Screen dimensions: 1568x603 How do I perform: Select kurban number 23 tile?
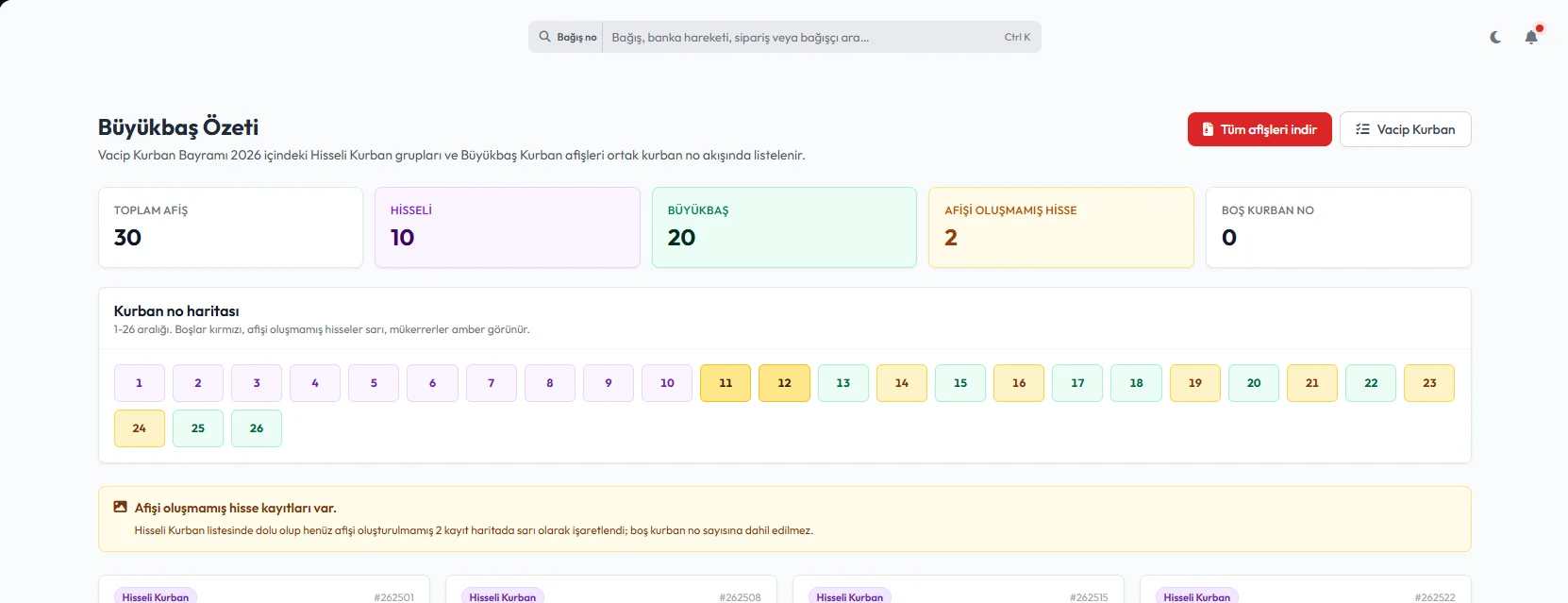1429,383
